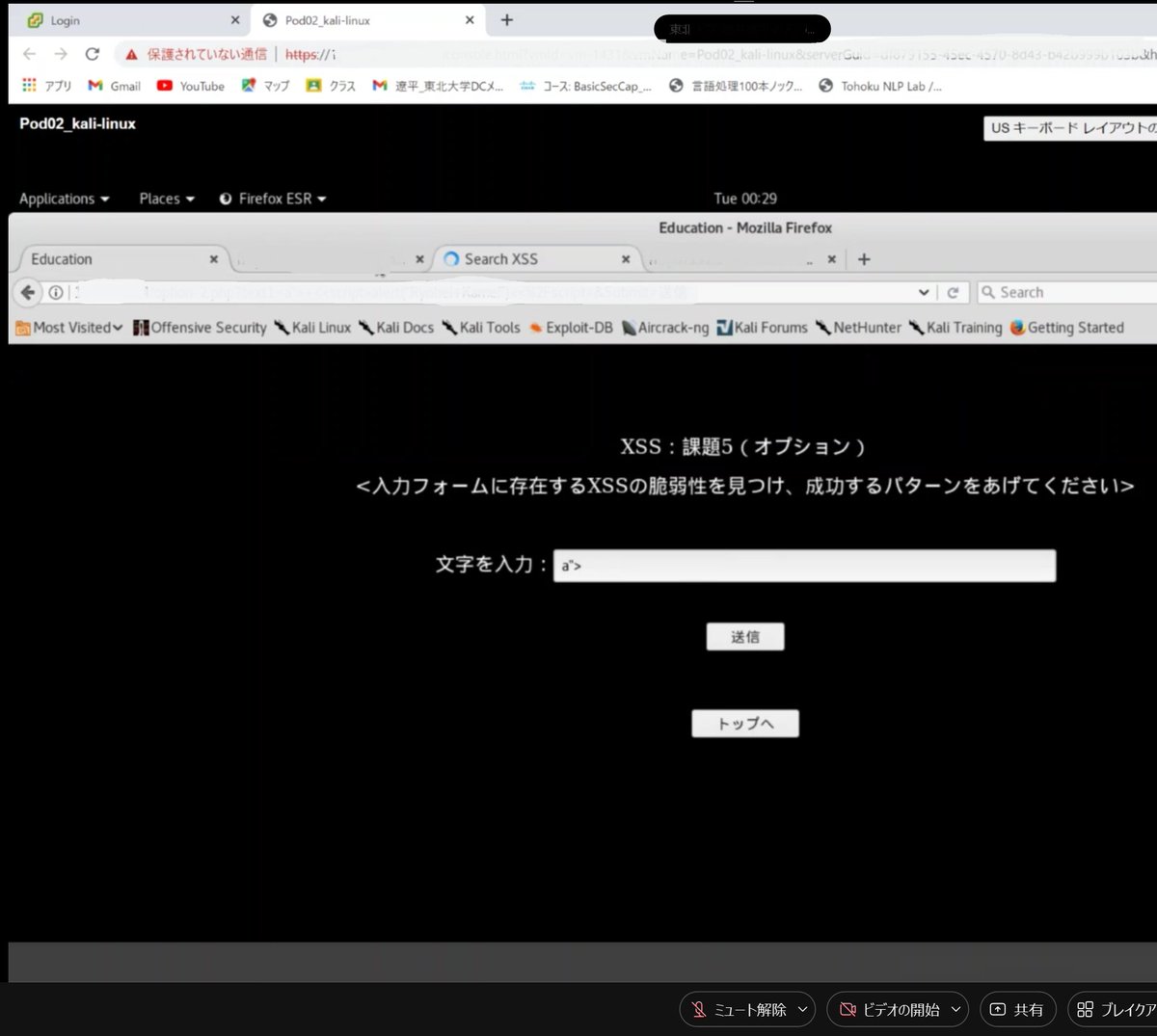
Task: Open 言語処理100本ノック bookmark
Action: pyautogui.click(x=736, y=86)
